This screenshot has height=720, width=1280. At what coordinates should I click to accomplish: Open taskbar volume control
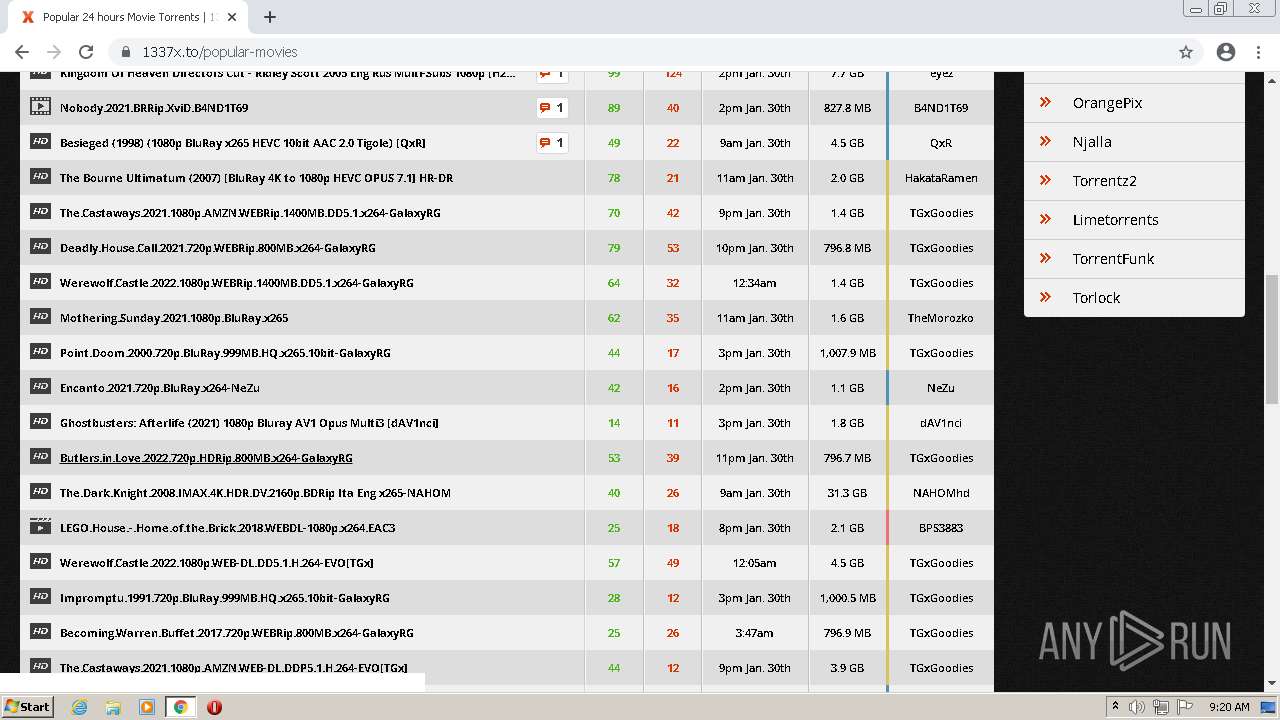coord(1137,707)
